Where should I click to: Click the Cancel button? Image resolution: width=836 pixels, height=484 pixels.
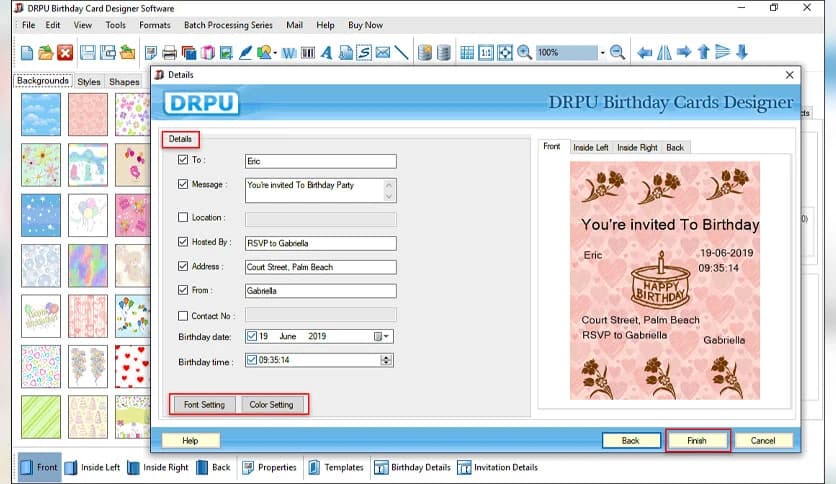coord(763,441)
